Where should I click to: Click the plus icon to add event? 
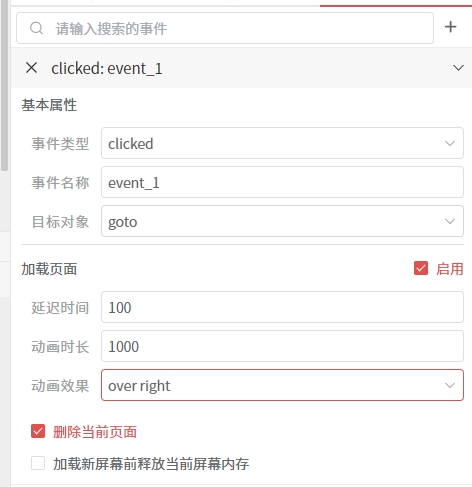450,27
